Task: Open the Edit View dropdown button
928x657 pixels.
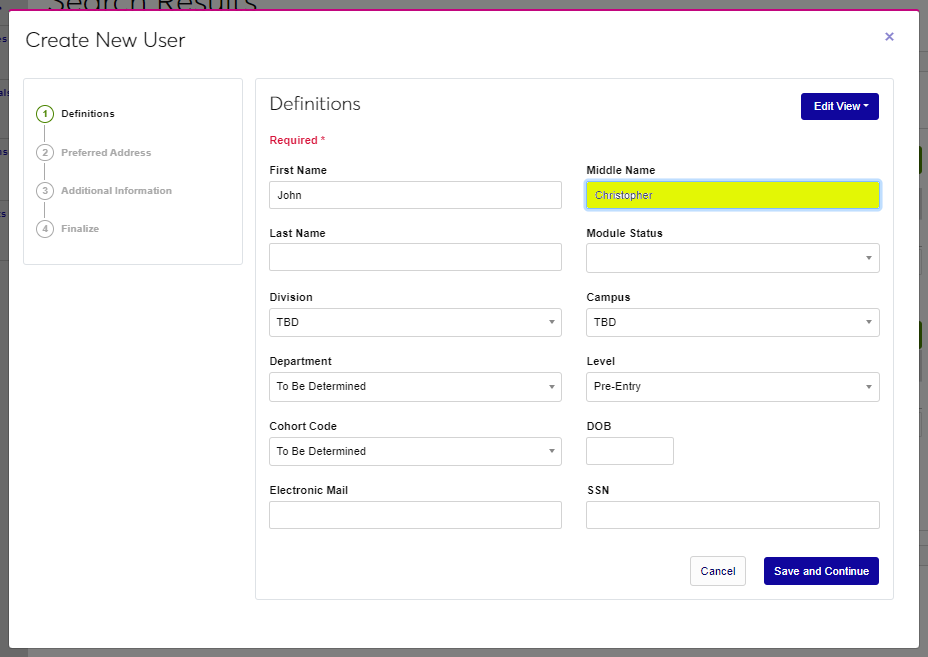Action: (x=839, y=106)
